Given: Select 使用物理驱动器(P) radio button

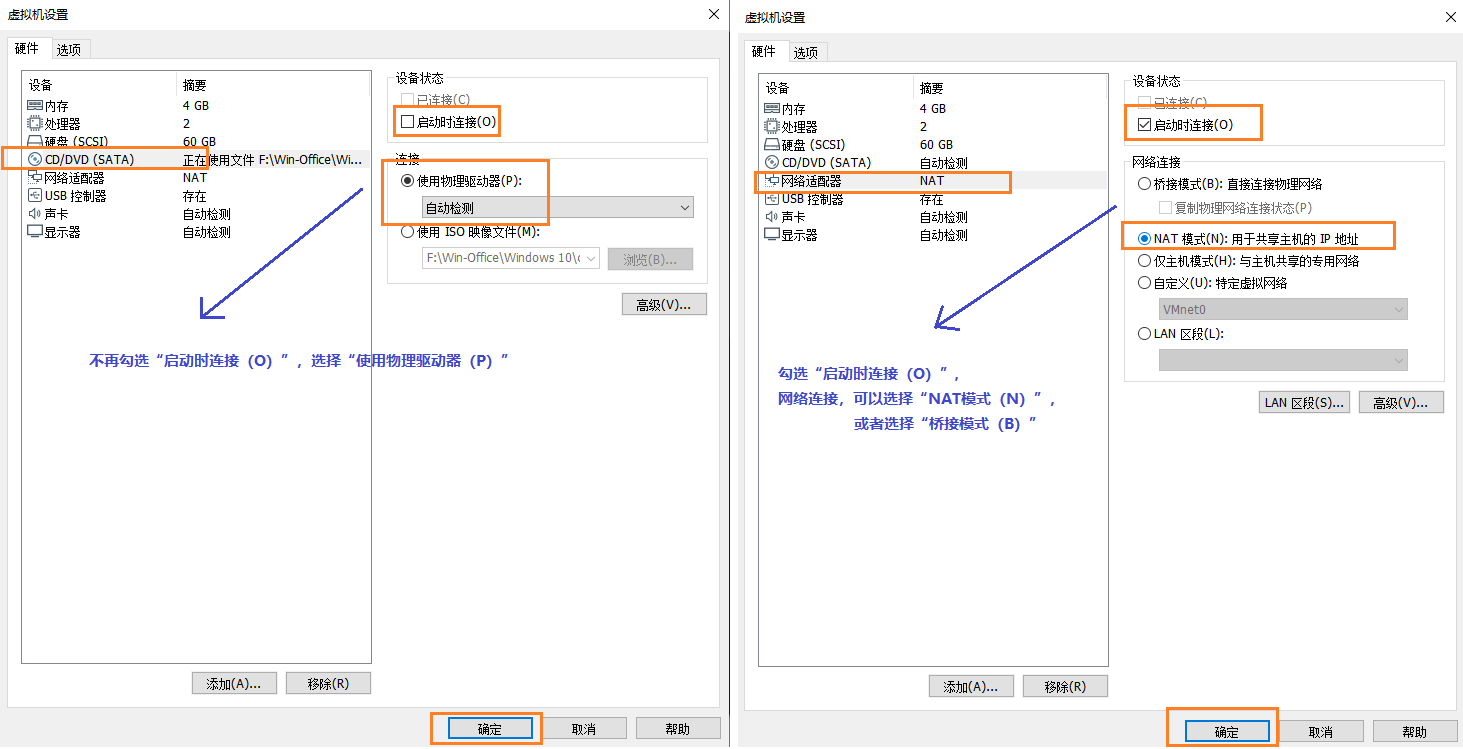Looking at the screenshot, I should point(407,181).
